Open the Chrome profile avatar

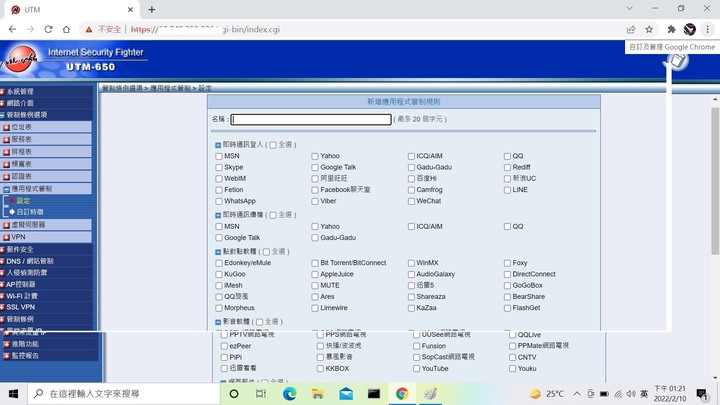click(x=689, y=29)
